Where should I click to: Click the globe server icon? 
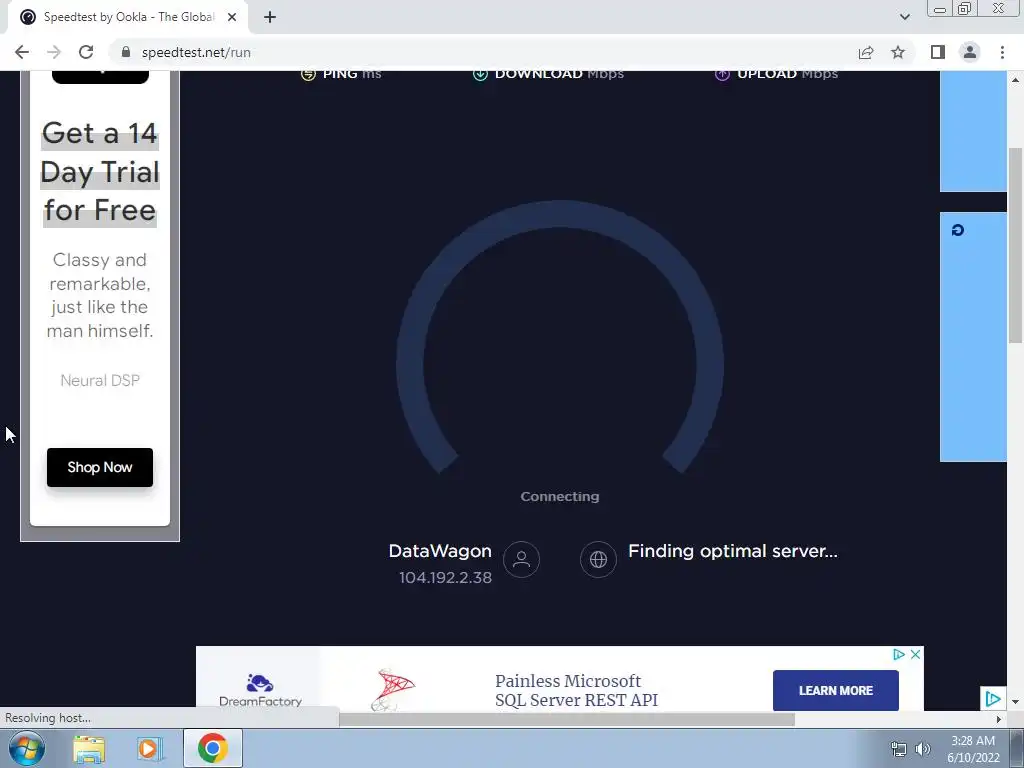click(598, 560)
